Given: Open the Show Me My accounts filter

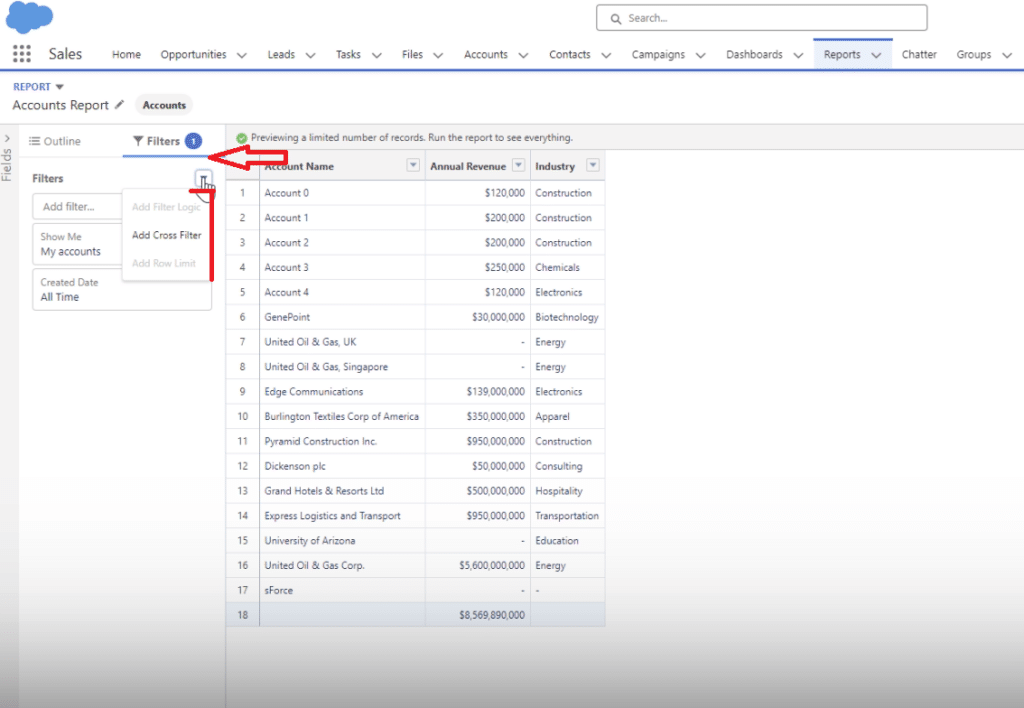Looking at the screenshot, I should coord(78,244).
